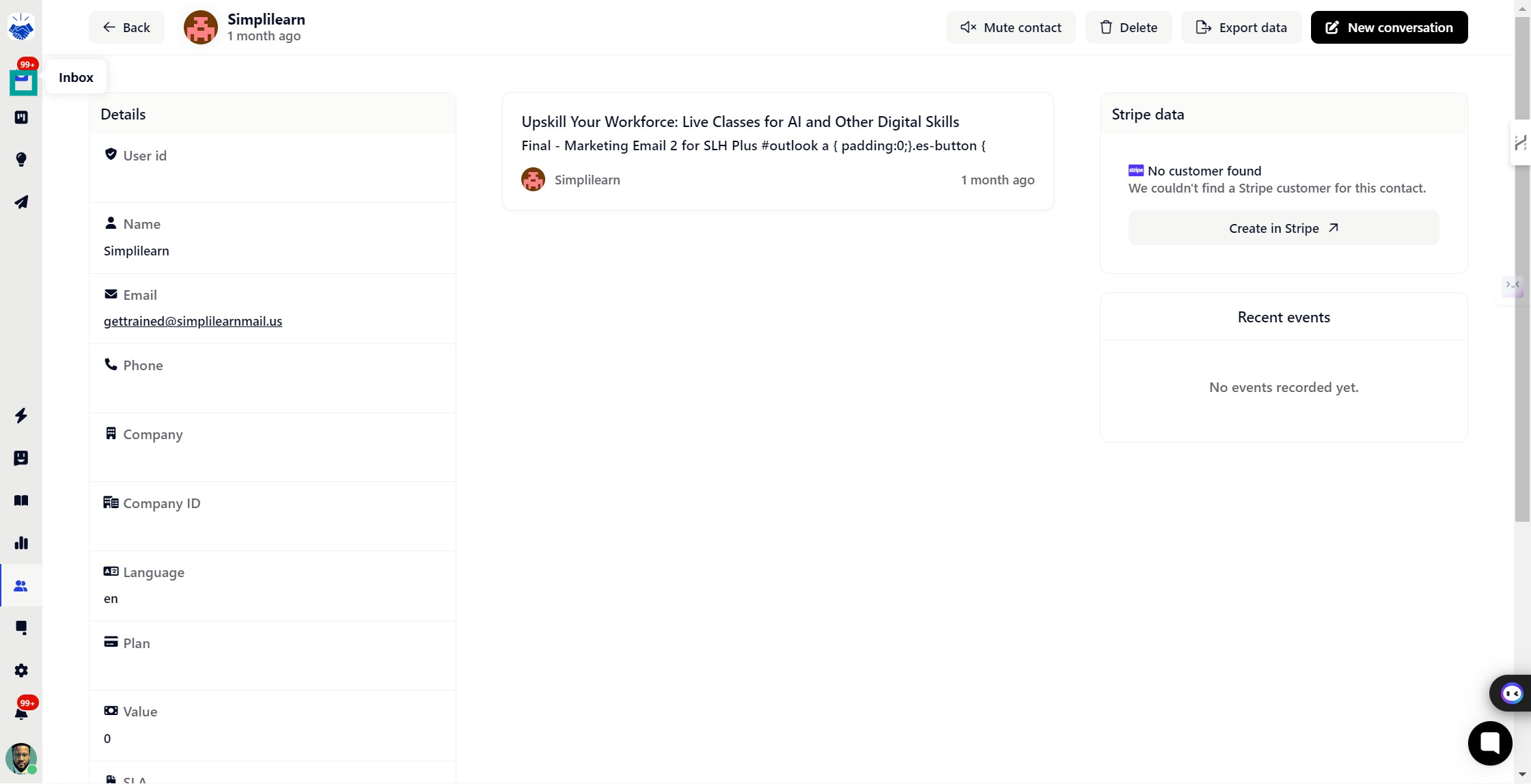Click the Simplilearn avatar in header
This screenshot has height=784, width=1531.
click(x=201, y=27)
